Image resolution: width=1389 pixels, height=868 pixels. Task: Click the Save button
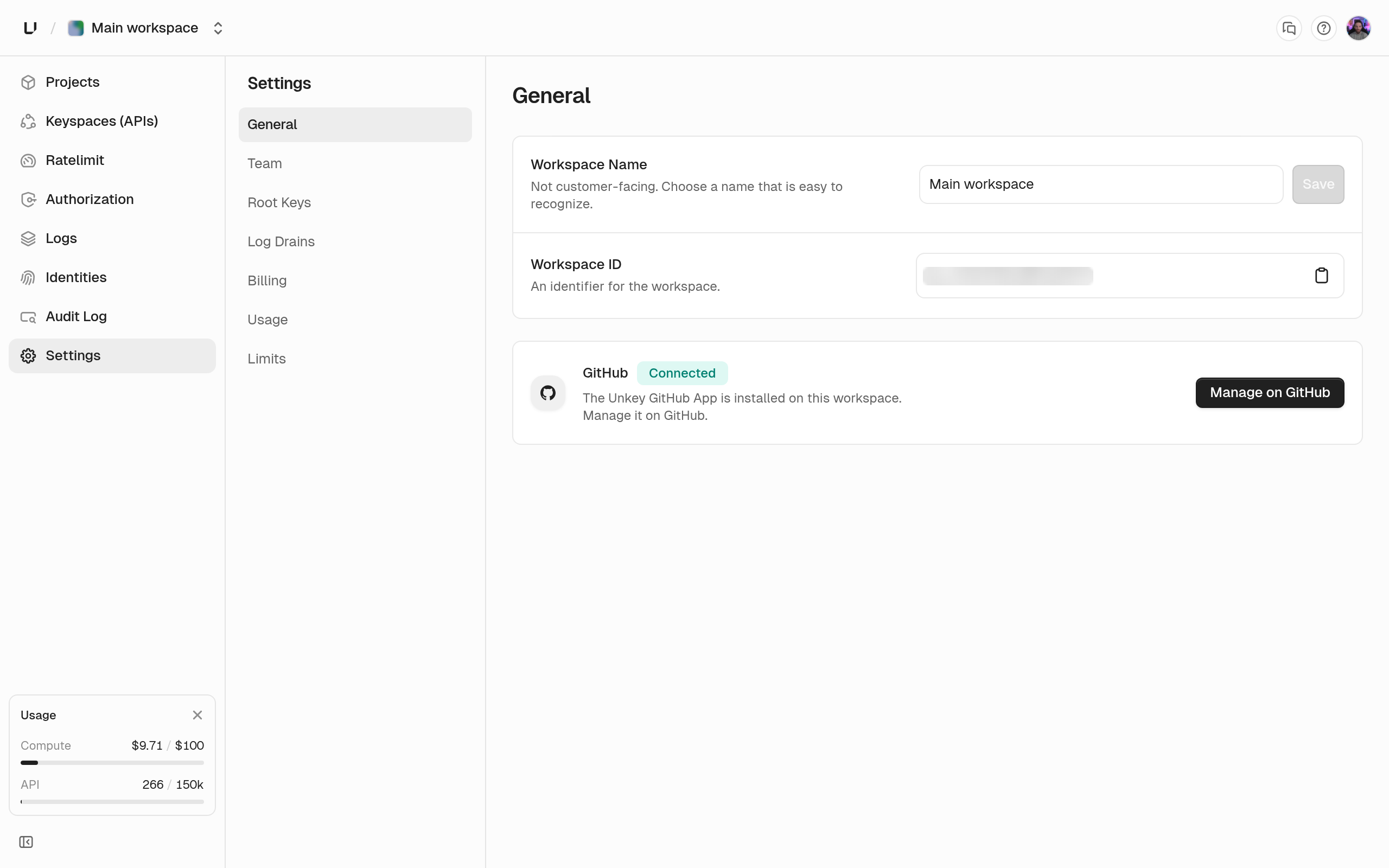point(1318,184)
